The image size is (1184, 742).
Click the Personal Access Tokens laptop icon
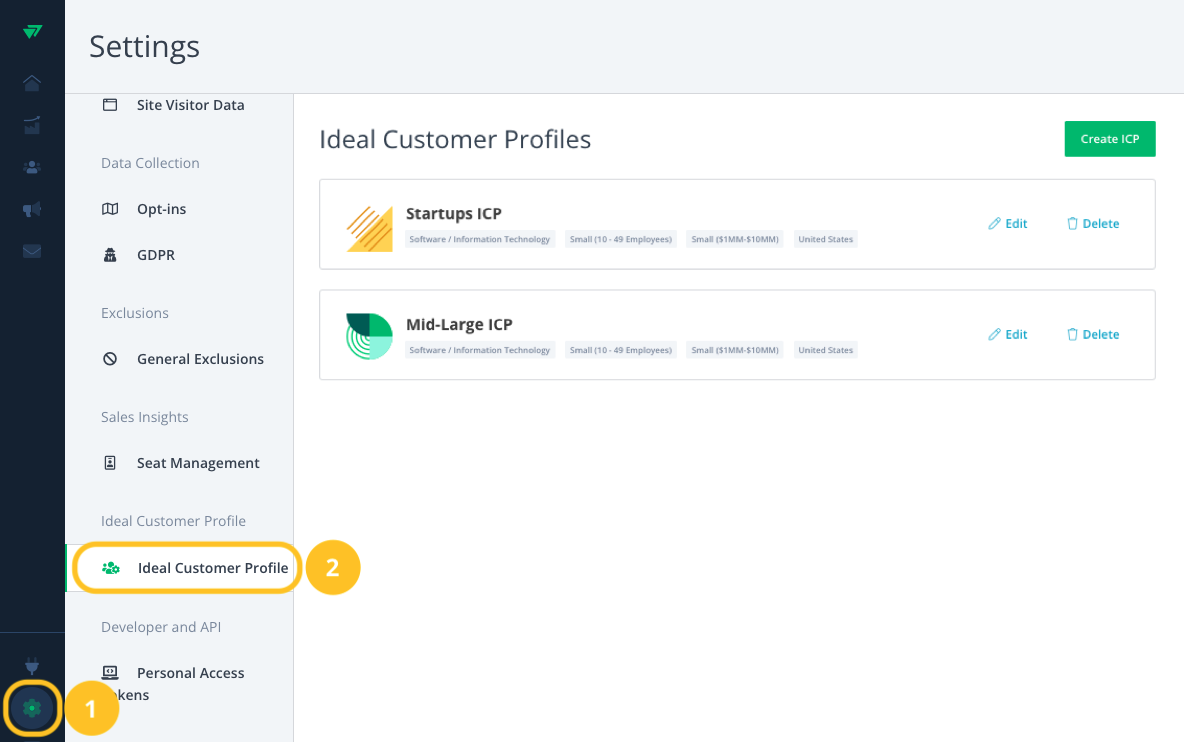[x=110, y=672]
